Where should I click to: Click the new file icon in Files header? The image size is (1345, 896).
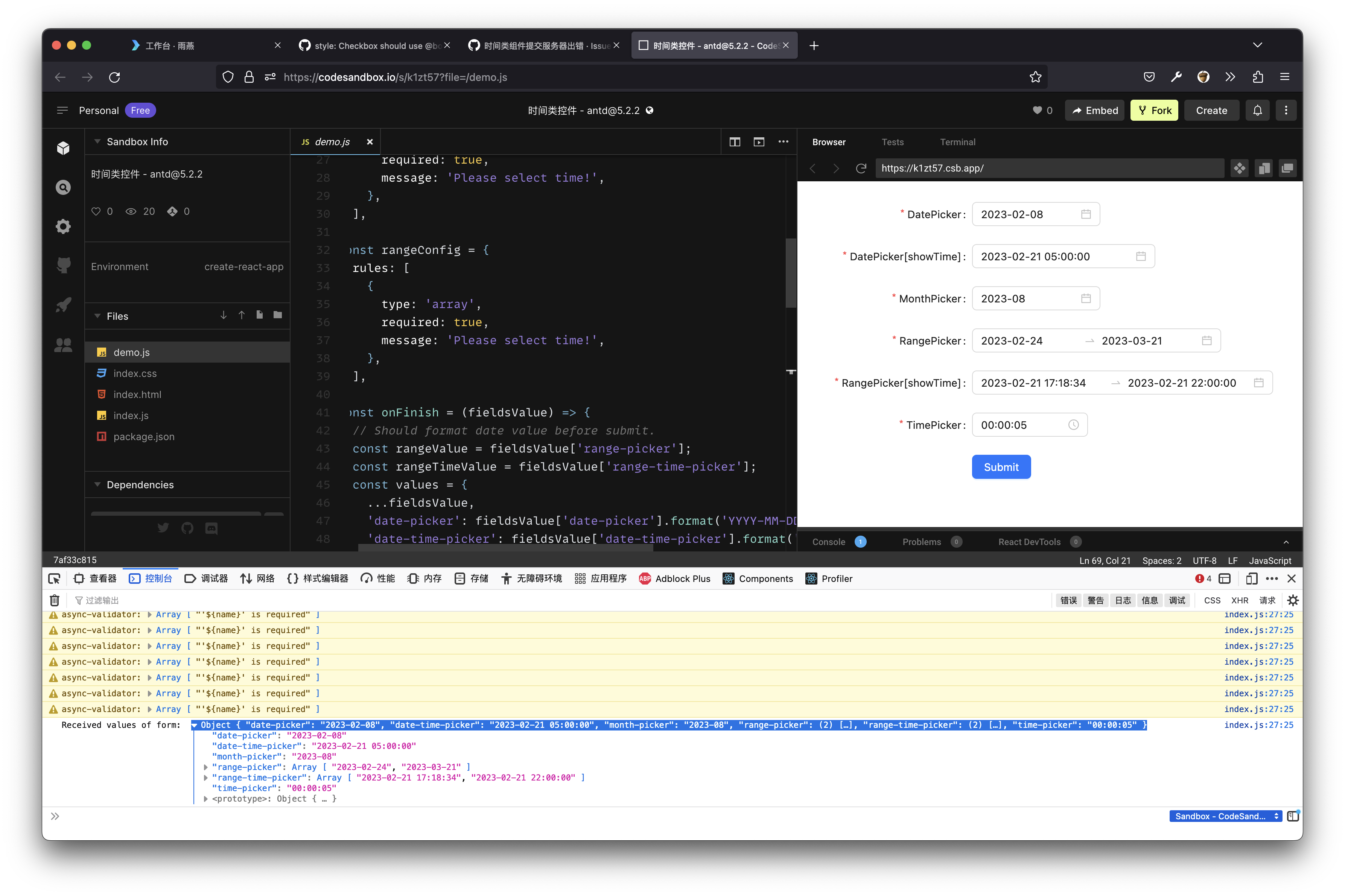point(260,315)
